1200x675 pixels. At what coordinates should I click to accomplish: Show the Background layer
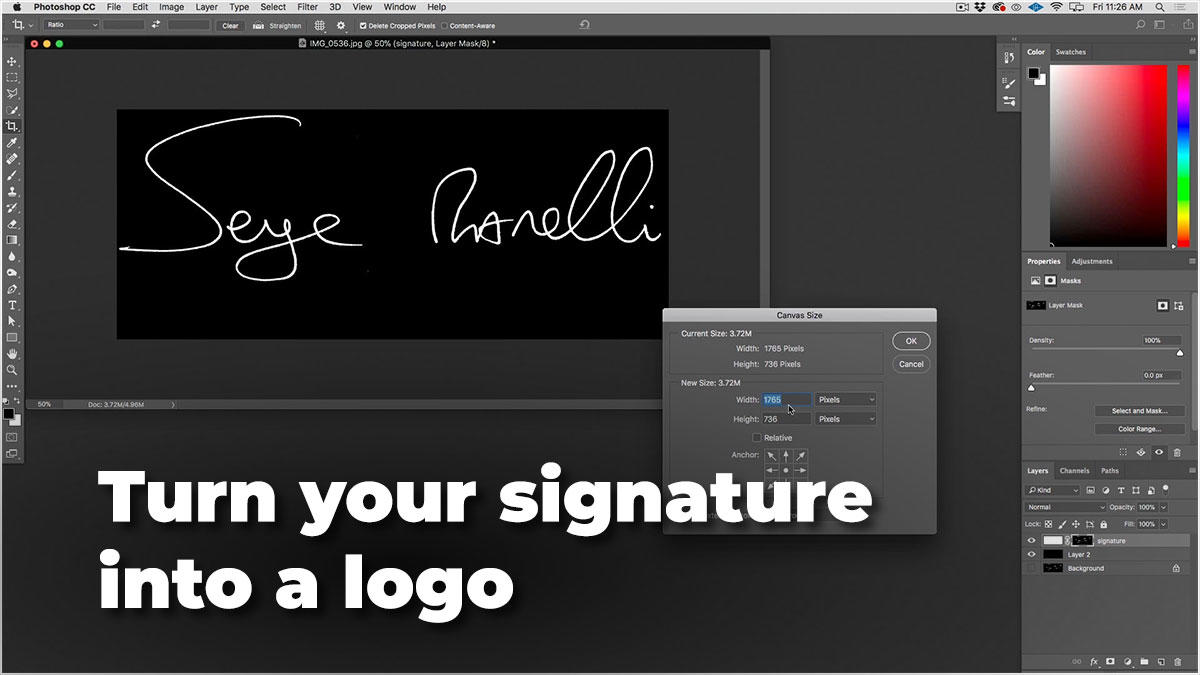pyautogui.click(x=1033, y=568)
